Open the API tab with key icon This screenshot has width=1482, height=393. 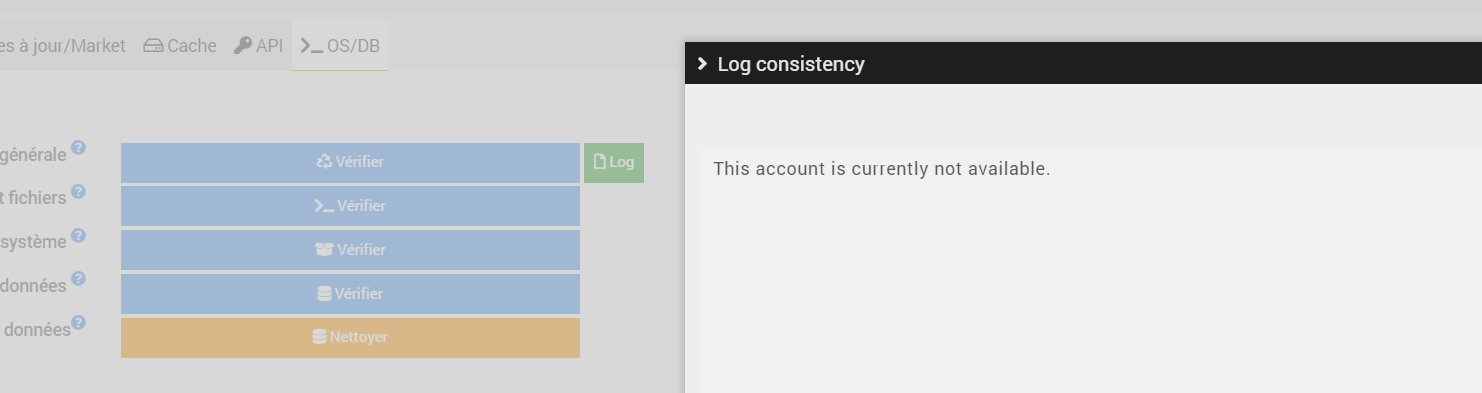pyautogui.click(x=258, y=46)
